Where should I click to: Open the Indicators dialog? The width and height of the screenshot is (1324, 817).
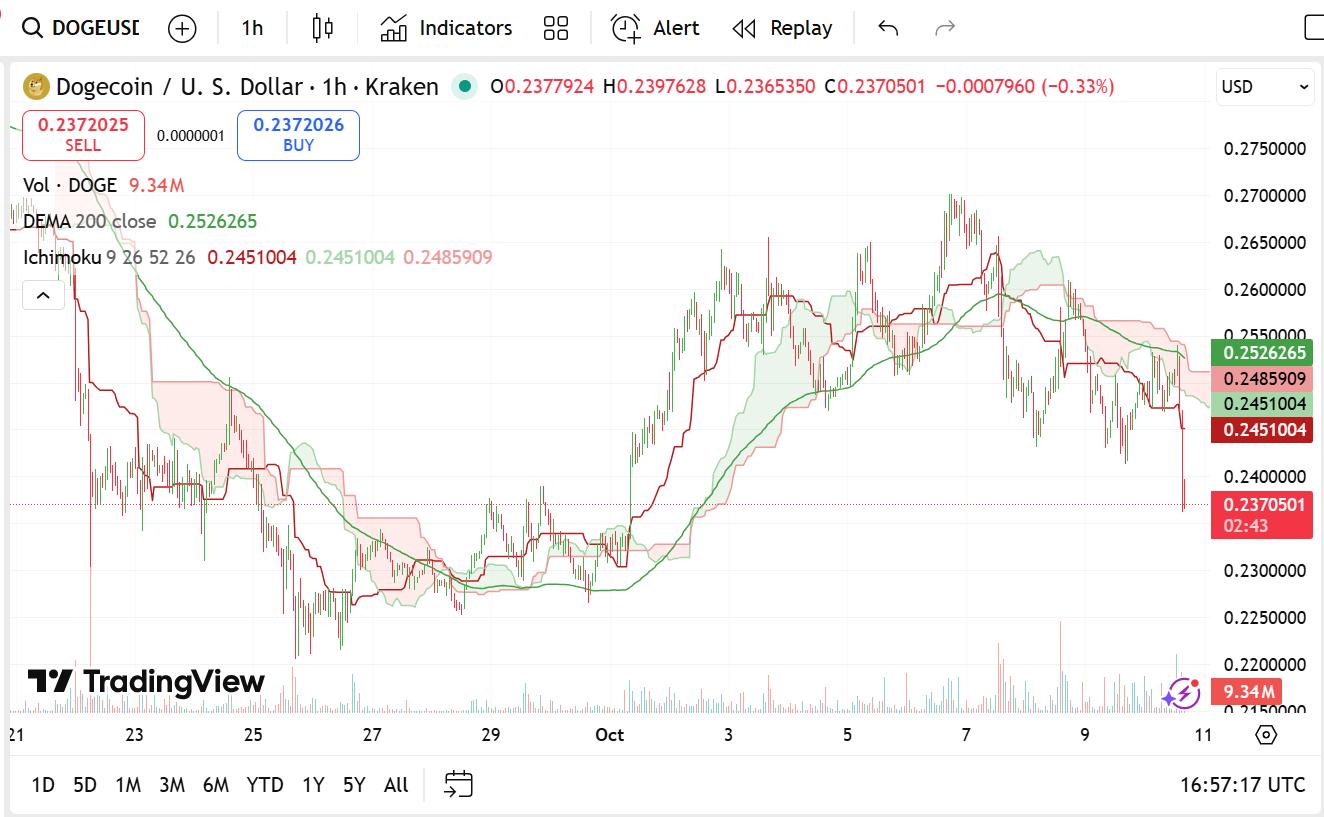(446, 28)
